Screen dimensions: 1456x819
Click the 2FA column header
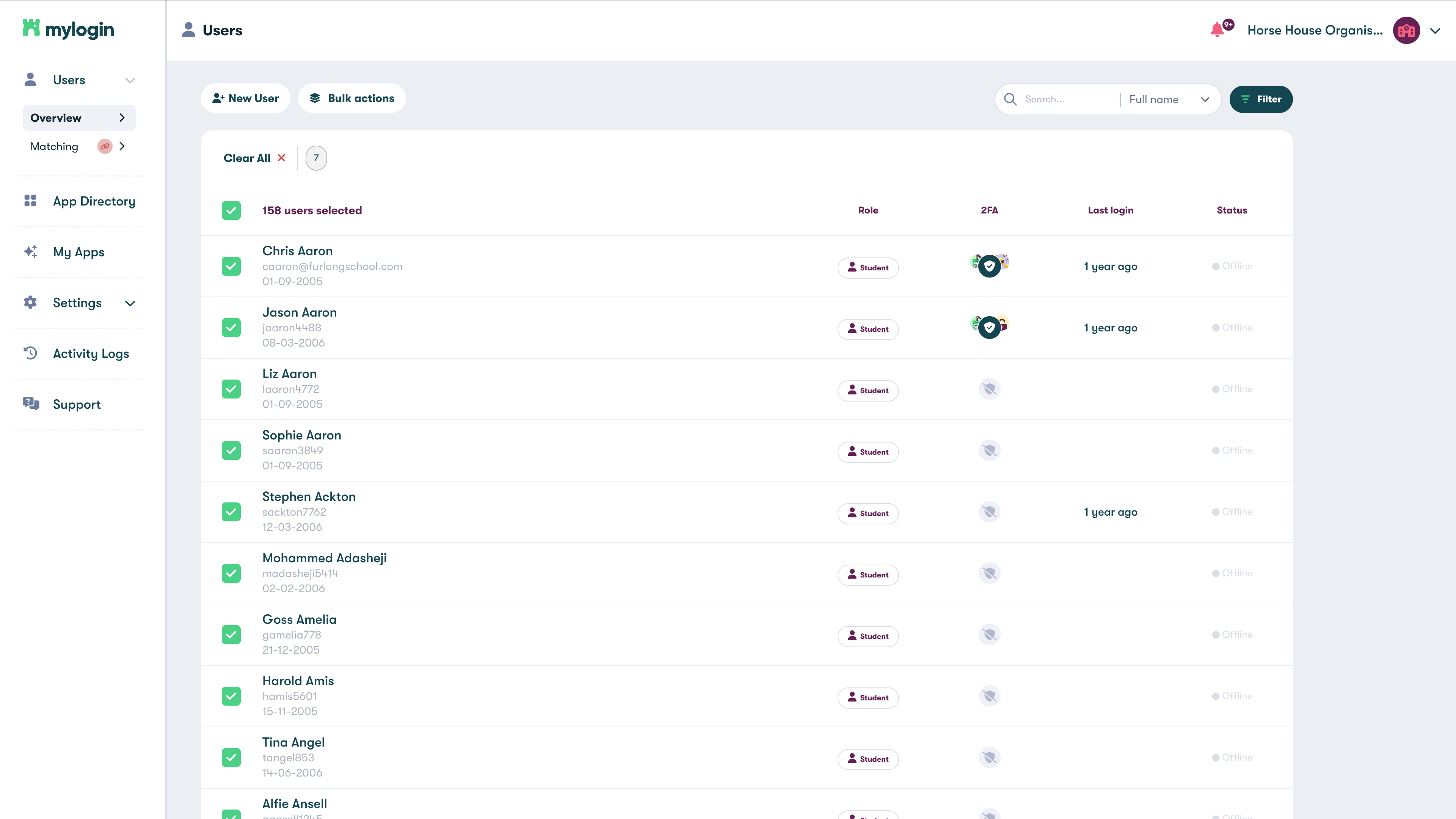coord(989,210)
